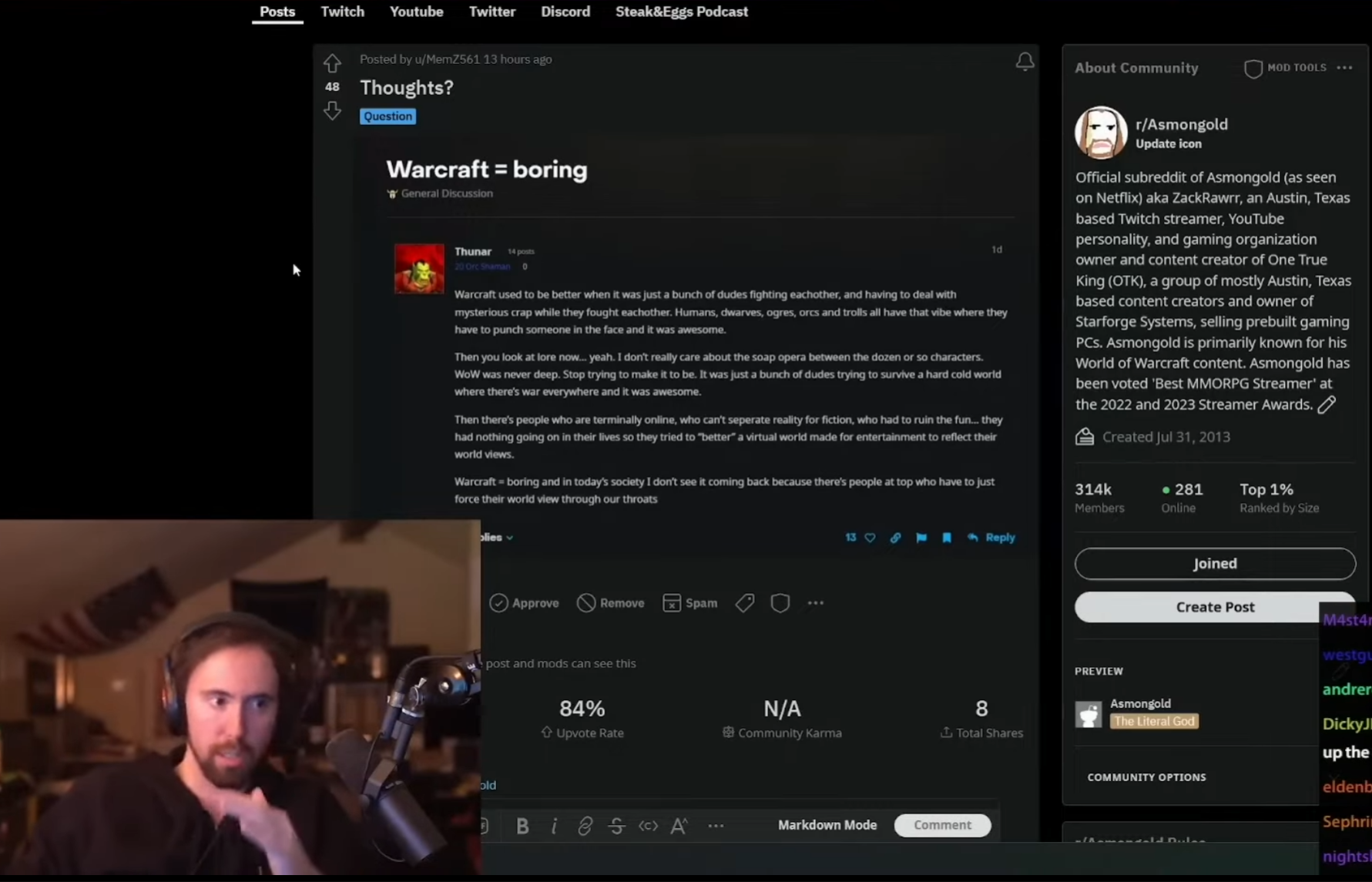The image size is (1372, 882).
Task: Click the 84% Upvote Rate stat
Action: coord(582,718)
